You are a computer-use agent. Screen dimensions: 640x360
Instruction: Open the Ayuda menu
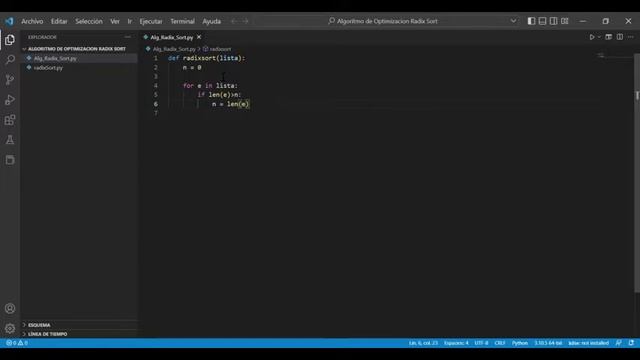(x=211, y=21)
